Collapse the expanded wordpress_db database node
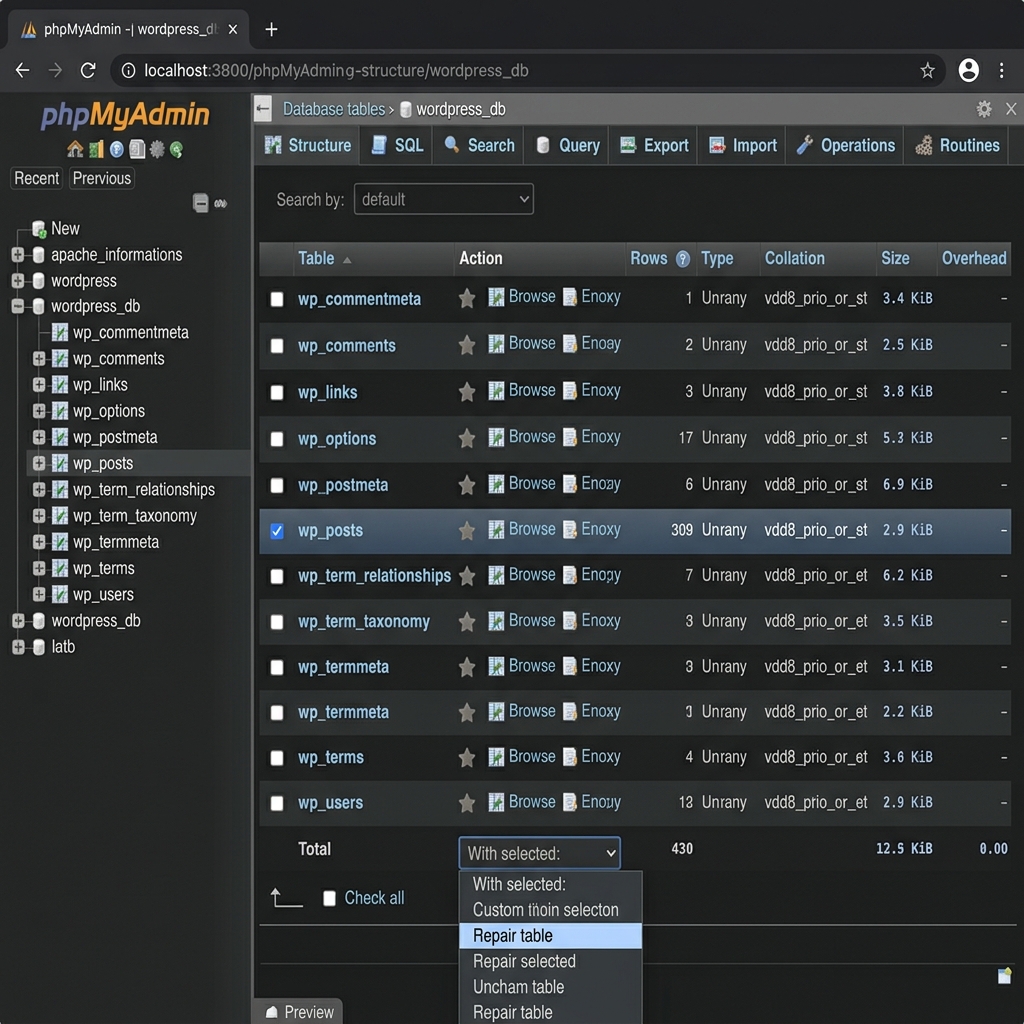1024x1024 pixels. [x=18, y=306]
